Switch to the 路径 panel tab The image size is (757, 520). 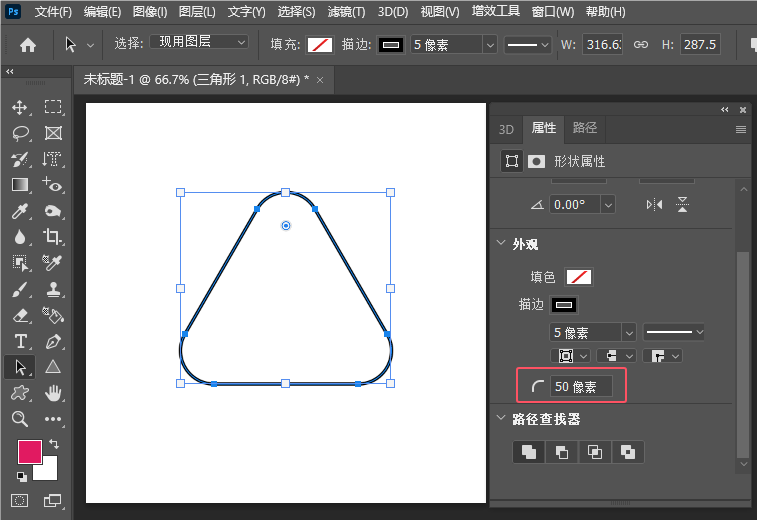click(x=585, y=128)
